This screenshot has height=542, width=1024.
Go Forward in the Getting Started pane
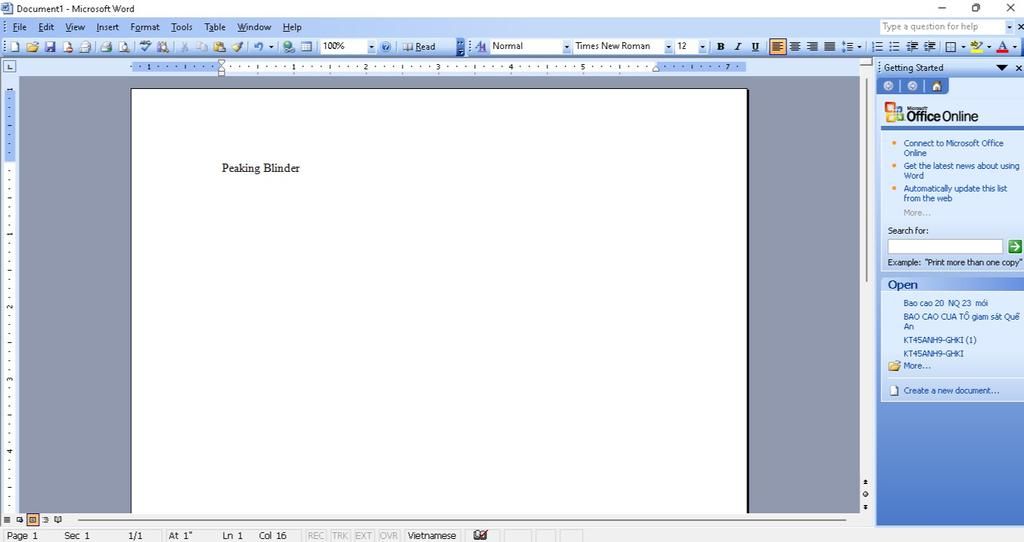[x=912, y=86]
